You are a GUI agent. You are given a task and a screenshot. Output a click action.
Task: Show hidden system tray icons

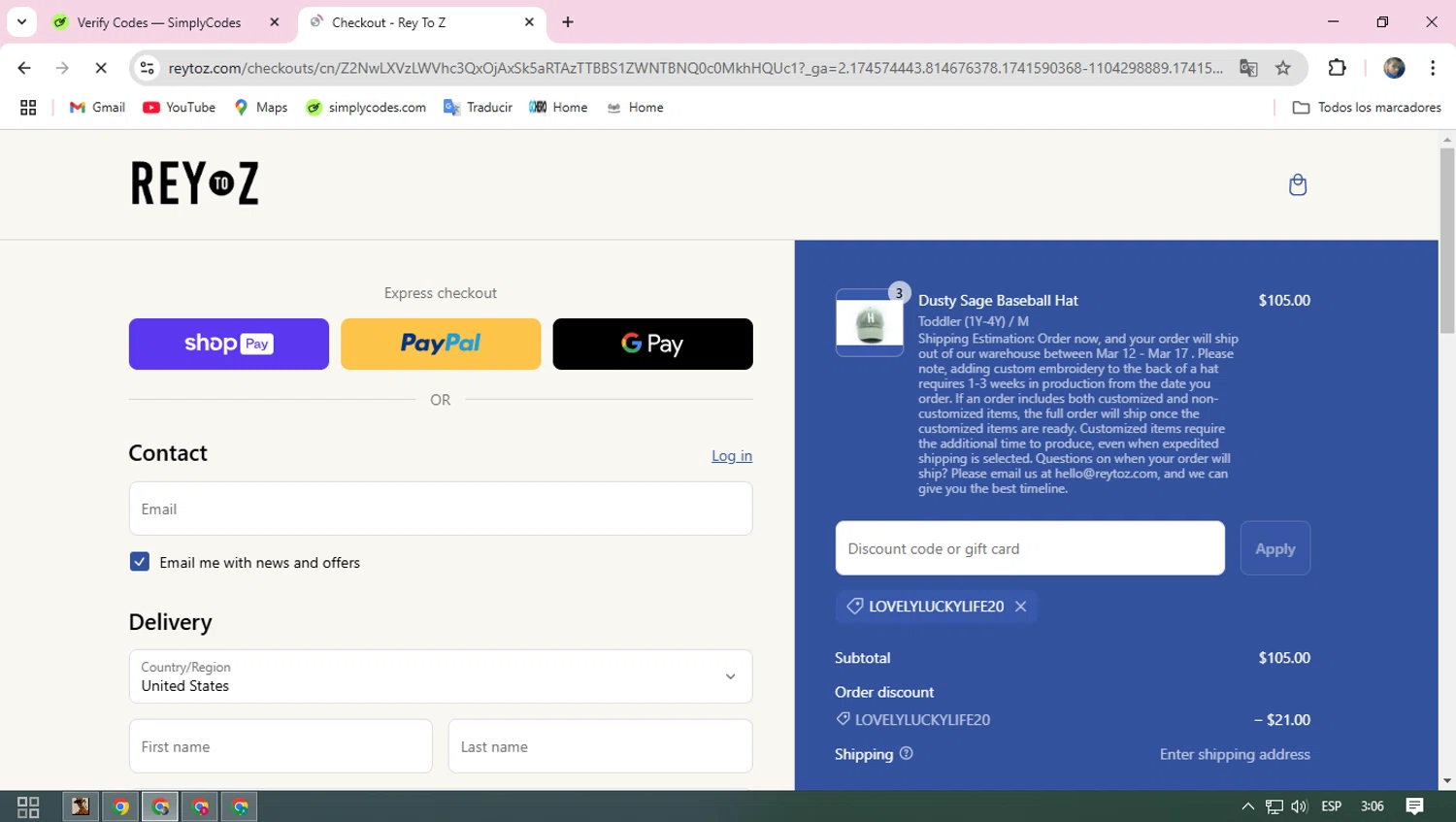tap(1247, 806)
